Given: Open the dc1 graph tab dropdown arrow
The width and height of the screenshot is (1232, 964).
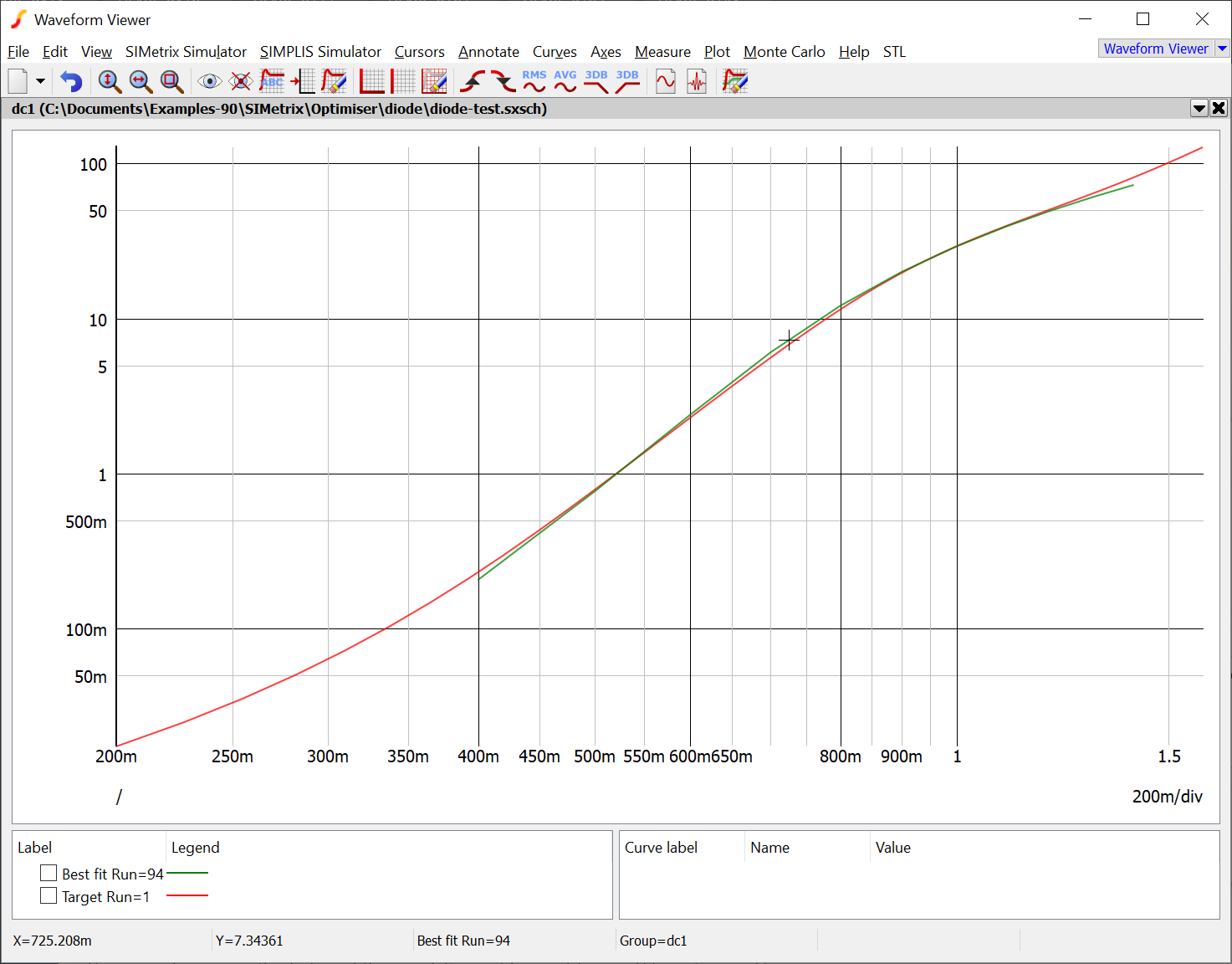Looking at the screenshot, I should (x=1199, y=108).
